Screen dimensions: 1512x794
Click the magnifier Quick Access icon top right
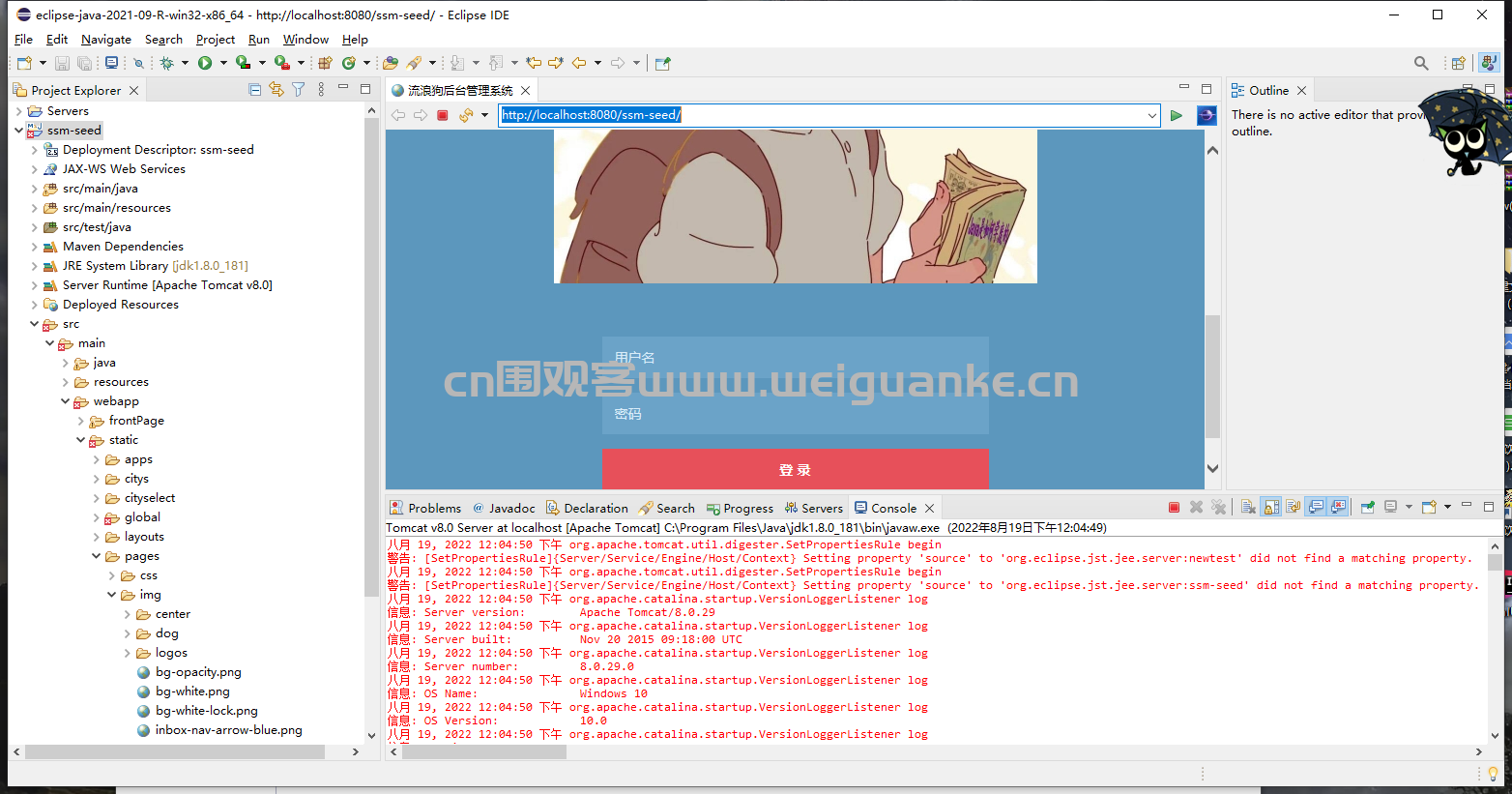coord(1421,63)
